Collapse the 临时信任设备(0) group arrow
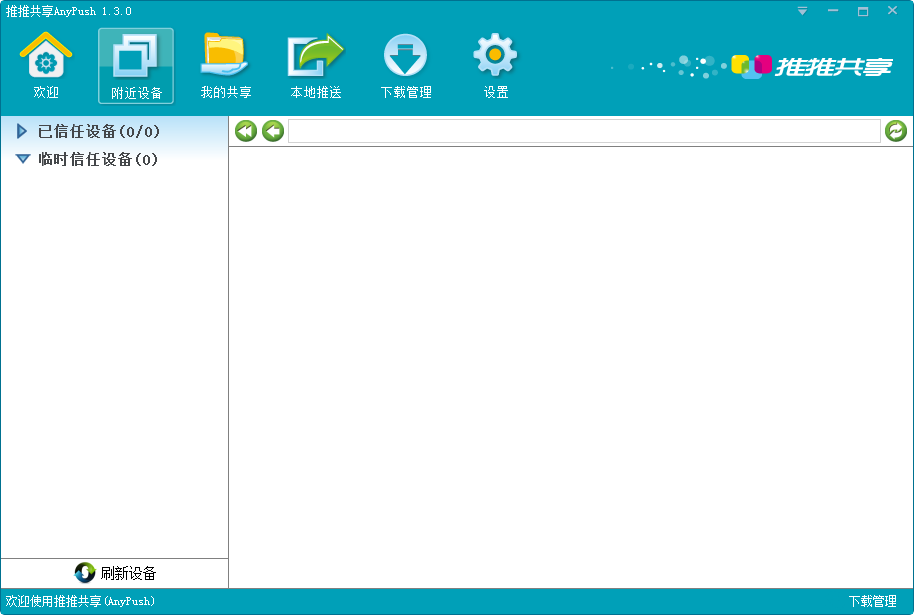914x615 pixels. tap(23, 159)
